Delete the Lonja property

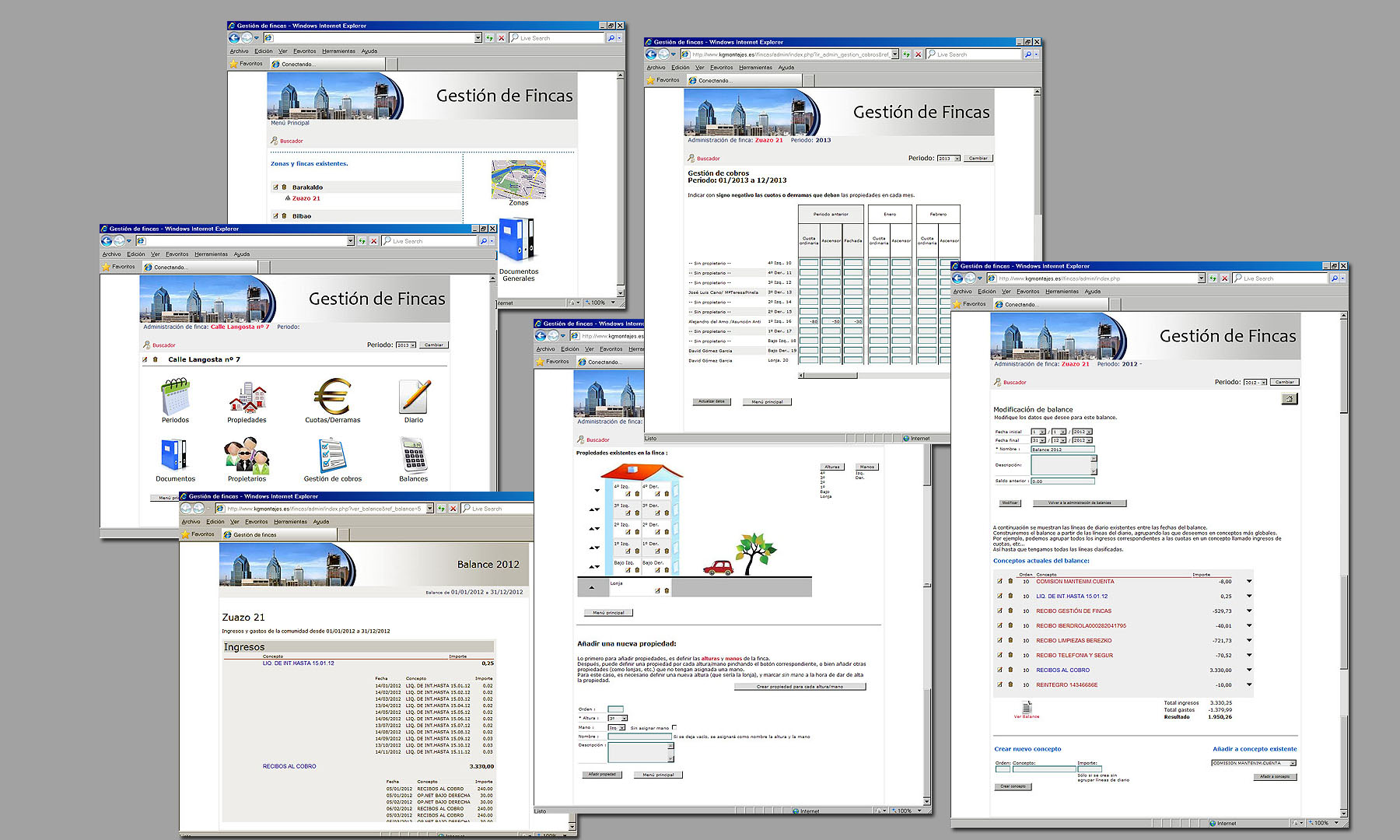click(667, 590)
